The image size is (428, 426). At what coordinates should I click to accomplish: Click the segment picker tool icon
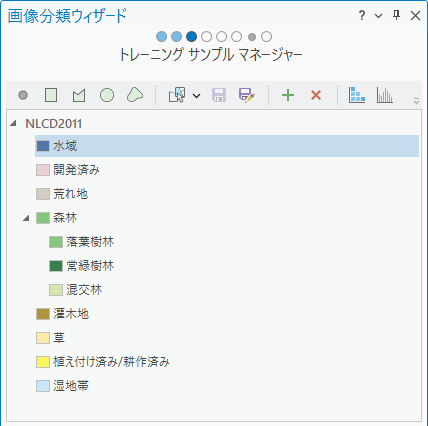click(x=177, y=95)
